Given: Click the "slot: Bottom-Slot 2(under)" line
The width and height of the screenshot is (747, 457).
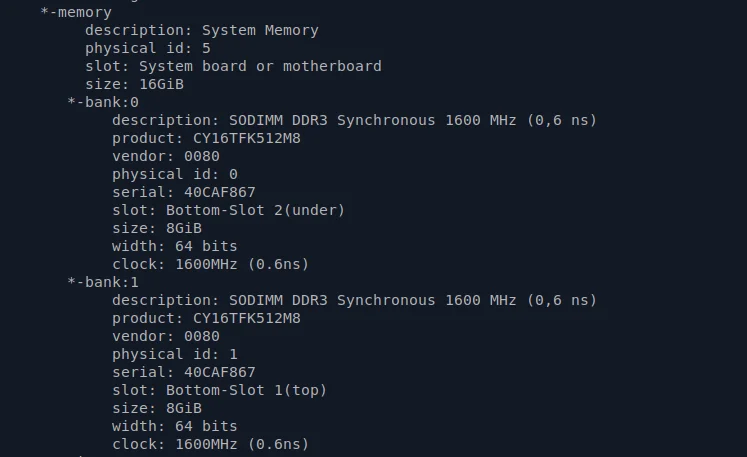Looking at the screenshot, I should (x=228, y=210).
